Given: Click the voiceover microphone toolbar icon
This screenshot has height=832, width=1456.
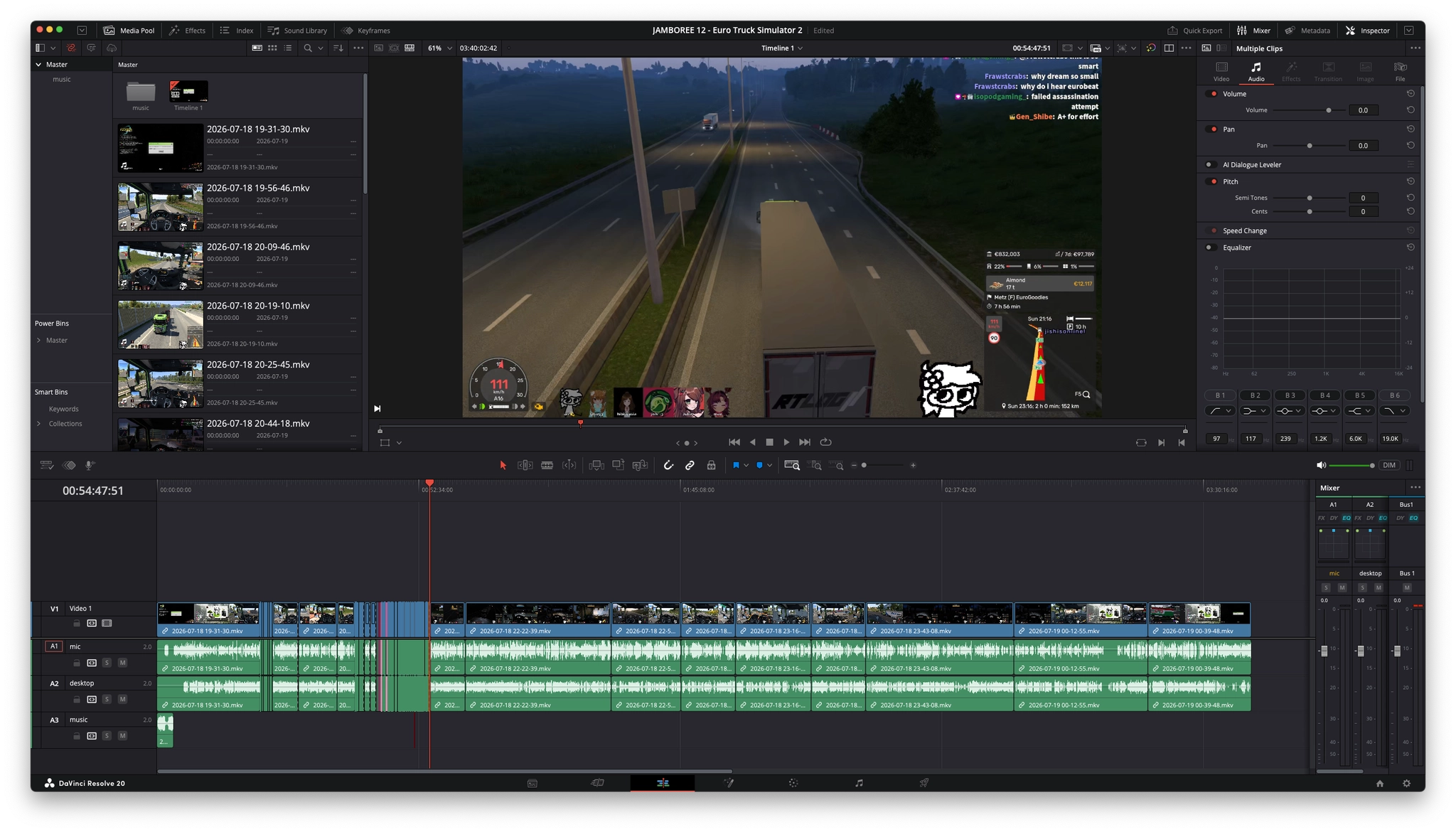Looking at the screenshot, I should [90, 465].
